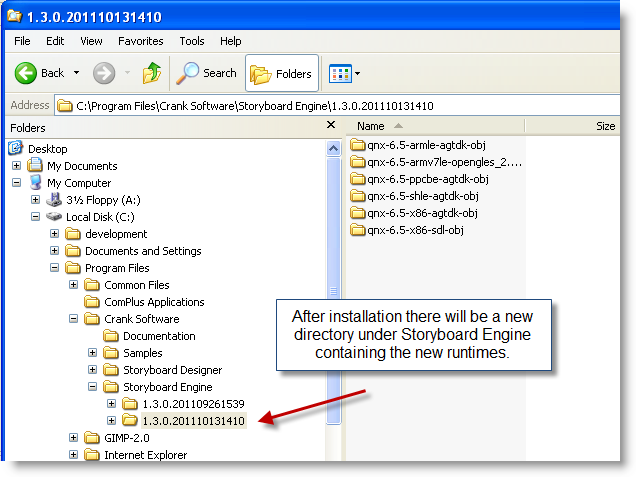Select Storyboard Designer folder label
Screen dimensions: 636x477
coord(172,370)
